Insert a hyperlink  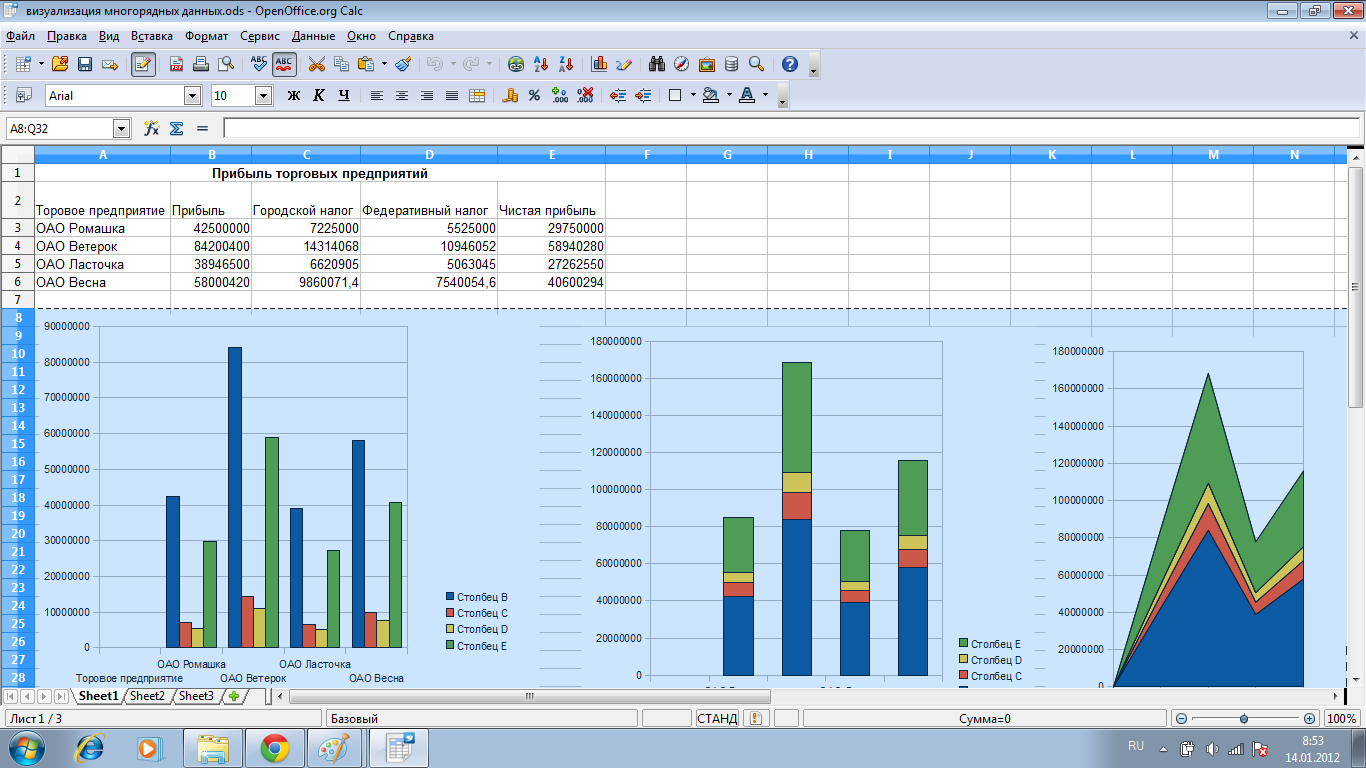click(516, 64)
